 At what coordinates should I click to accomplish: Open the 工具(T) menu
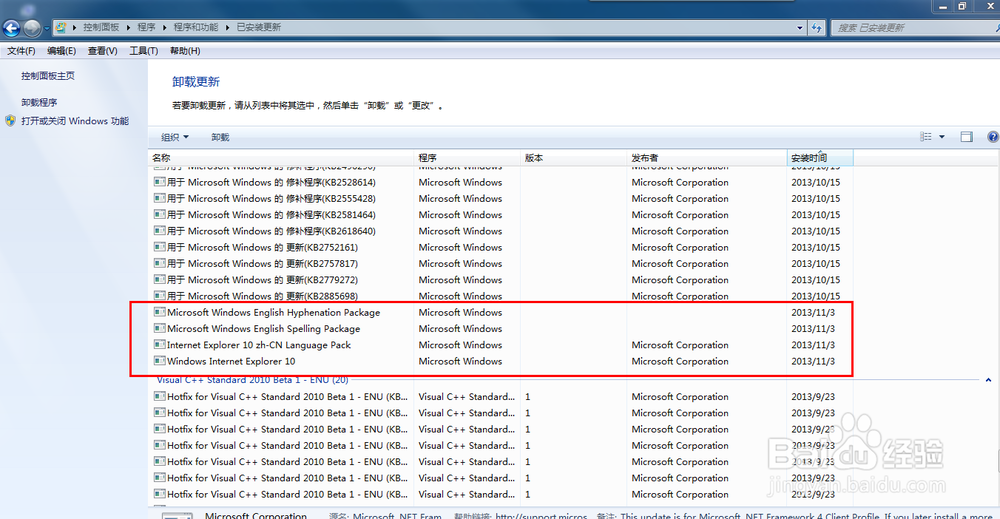(143, 50)
